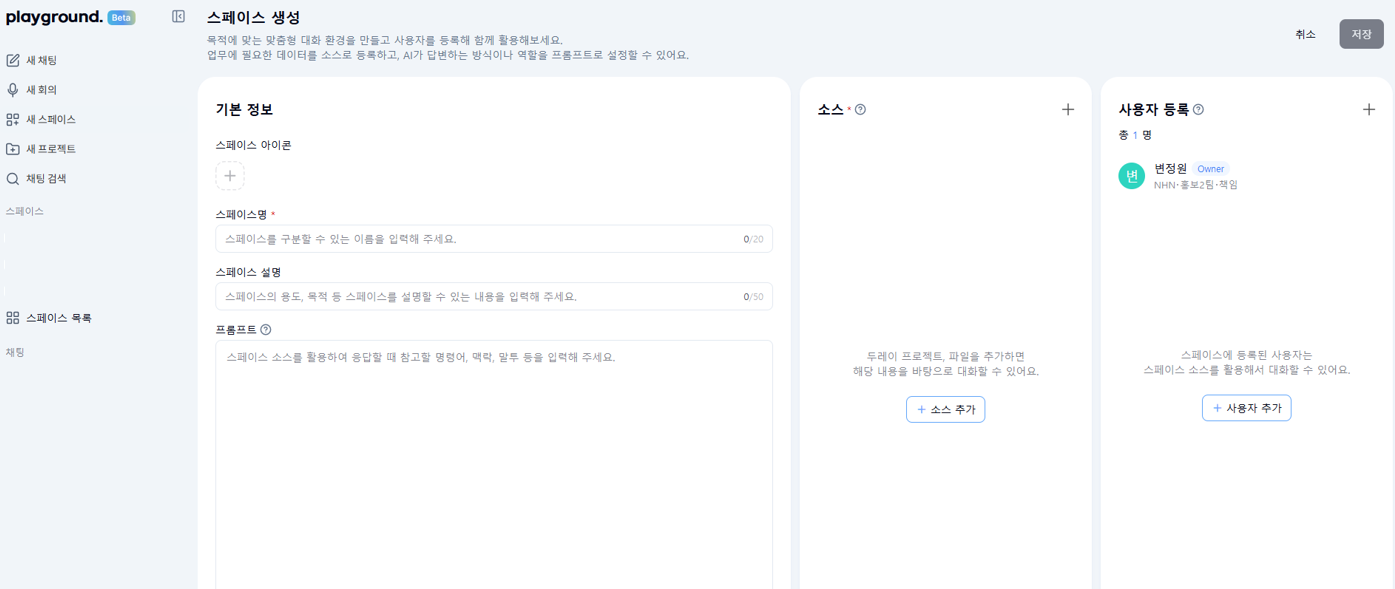Viewport: 1395px width, 589px height.
Task: Collapse the sidebar with the panel icon
Action: coord(178,16)
